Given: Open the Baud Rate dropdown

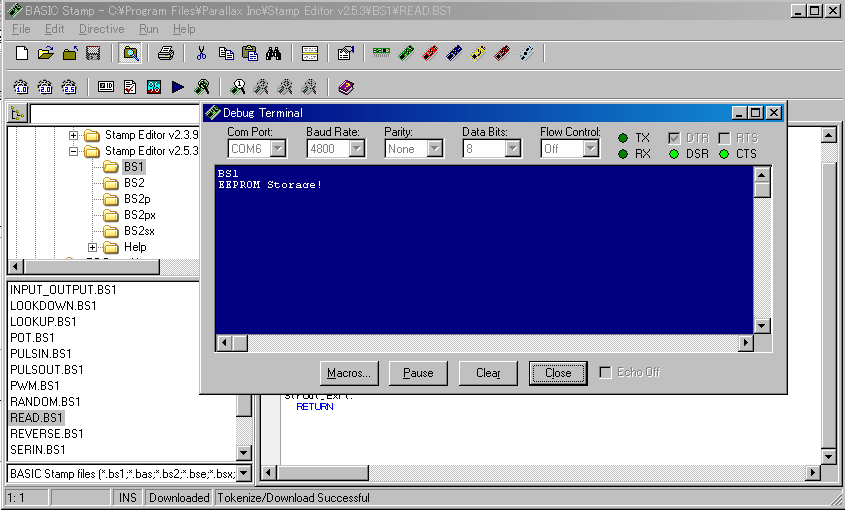Looking at the screenshot, I should (x=357, y=148).
